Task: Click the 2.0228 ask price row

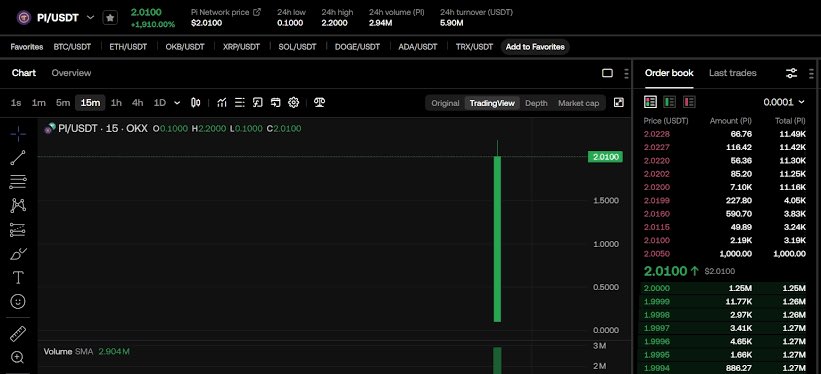Action: point(725,134)
